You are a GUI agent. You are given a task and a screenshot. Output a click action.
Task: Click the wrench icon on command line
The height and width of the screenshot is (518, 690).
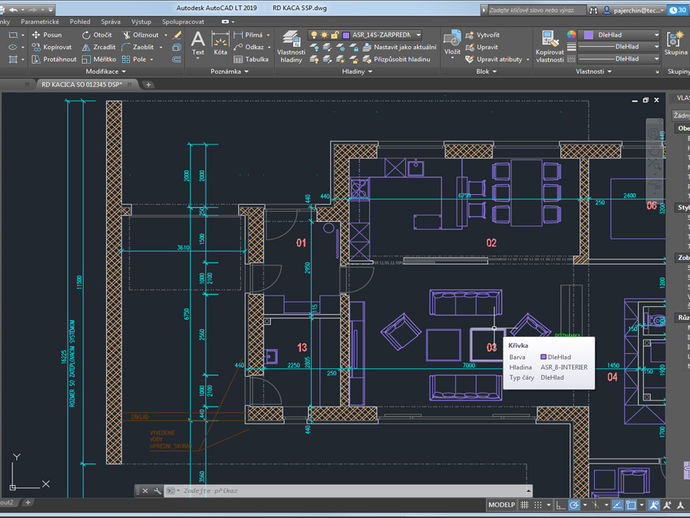(x=157, y=491)
